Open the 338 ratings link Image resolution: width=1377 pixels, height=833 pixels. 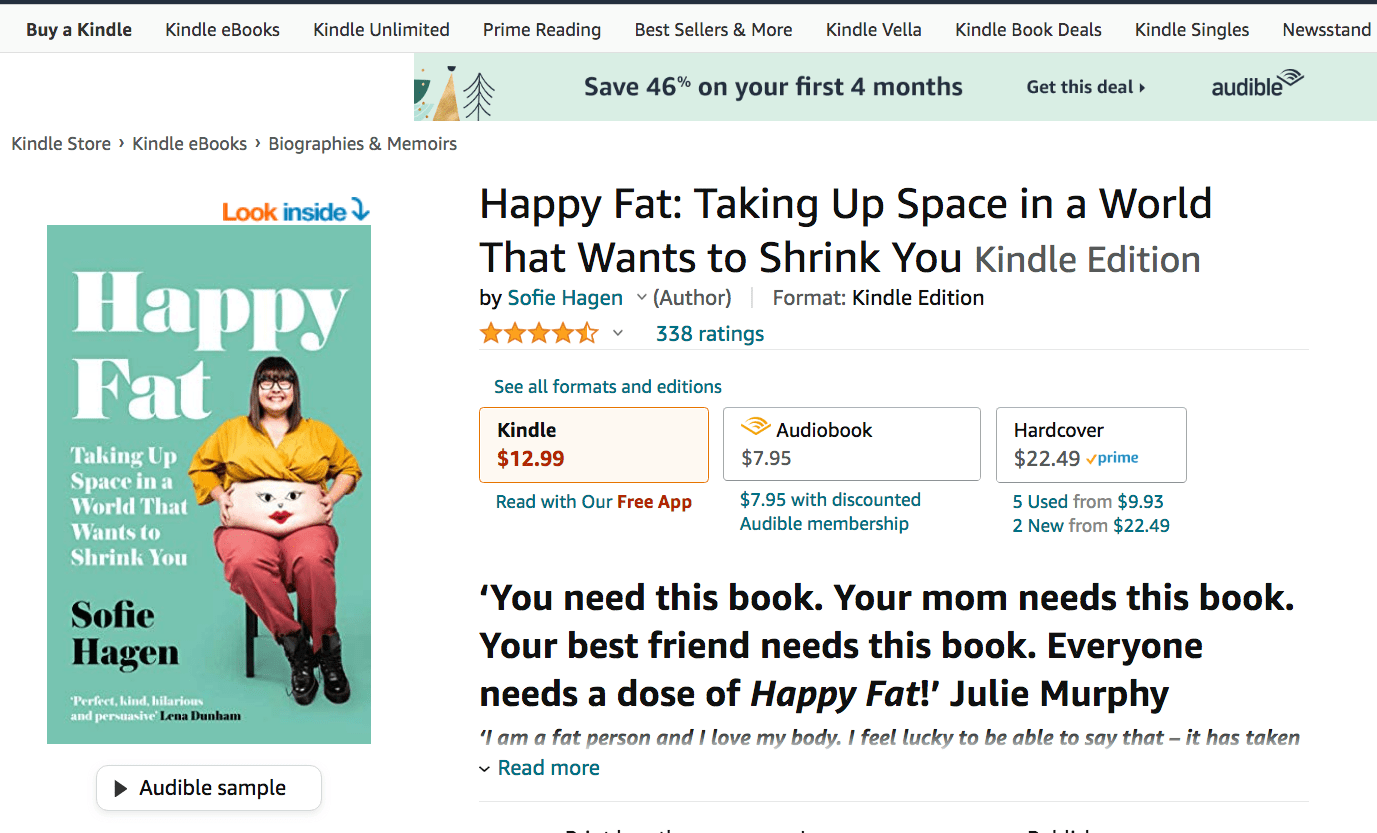tap(710, 334)
